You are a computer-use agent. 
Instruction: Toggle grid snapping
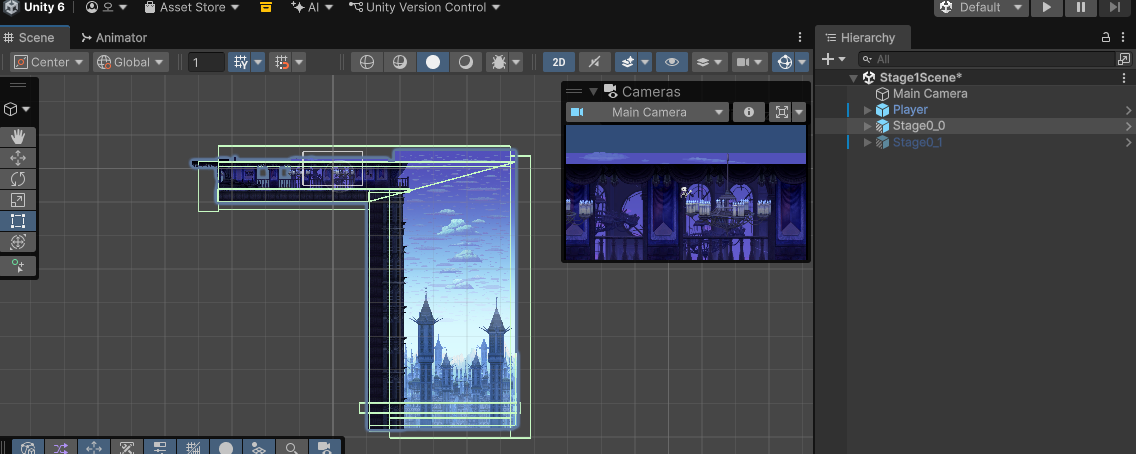point(280,62)
